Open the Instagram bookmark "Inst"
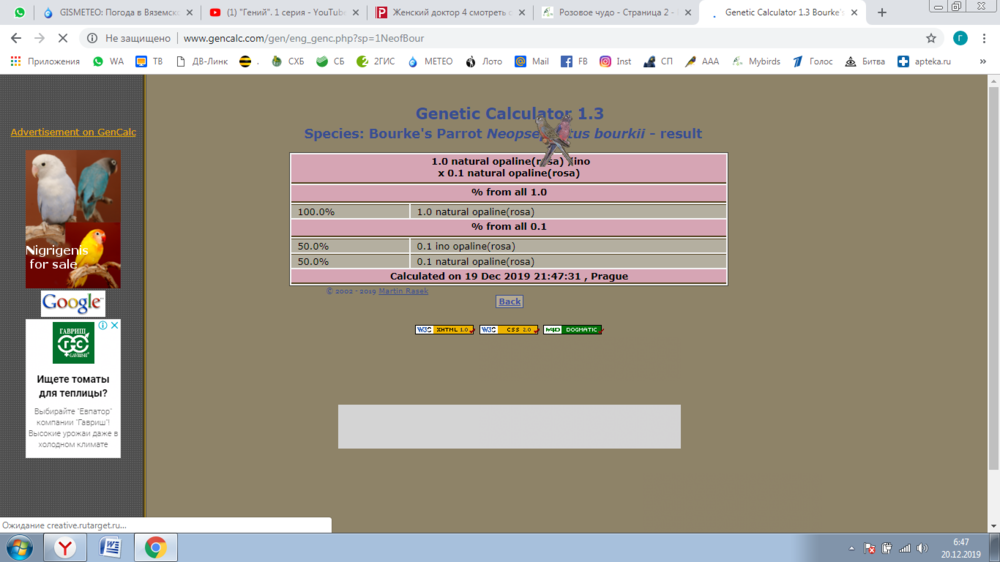1000x562 pixels. click(615, 61)
